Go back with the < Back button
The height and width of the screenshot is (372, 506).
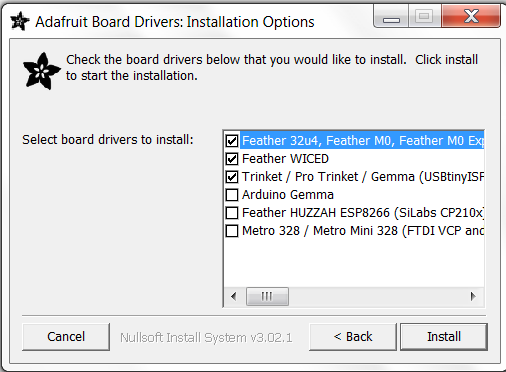353,337
